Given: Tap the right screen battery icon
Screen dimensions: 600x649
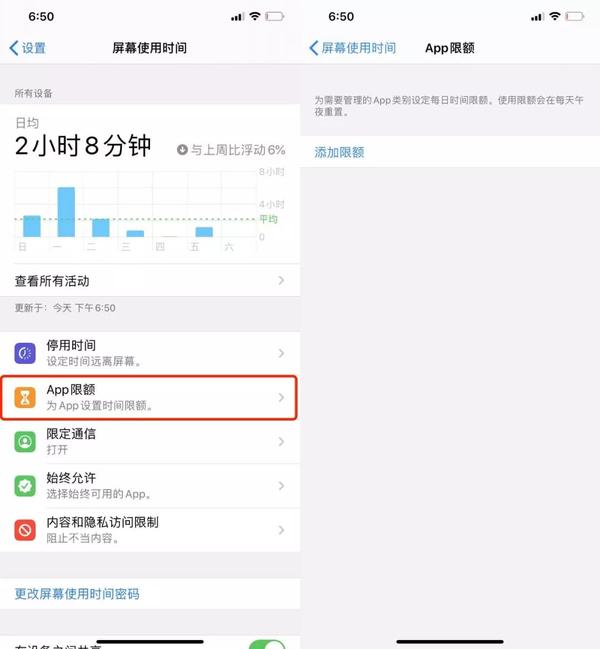Looking at the screenshot, I should click(575, 17).
